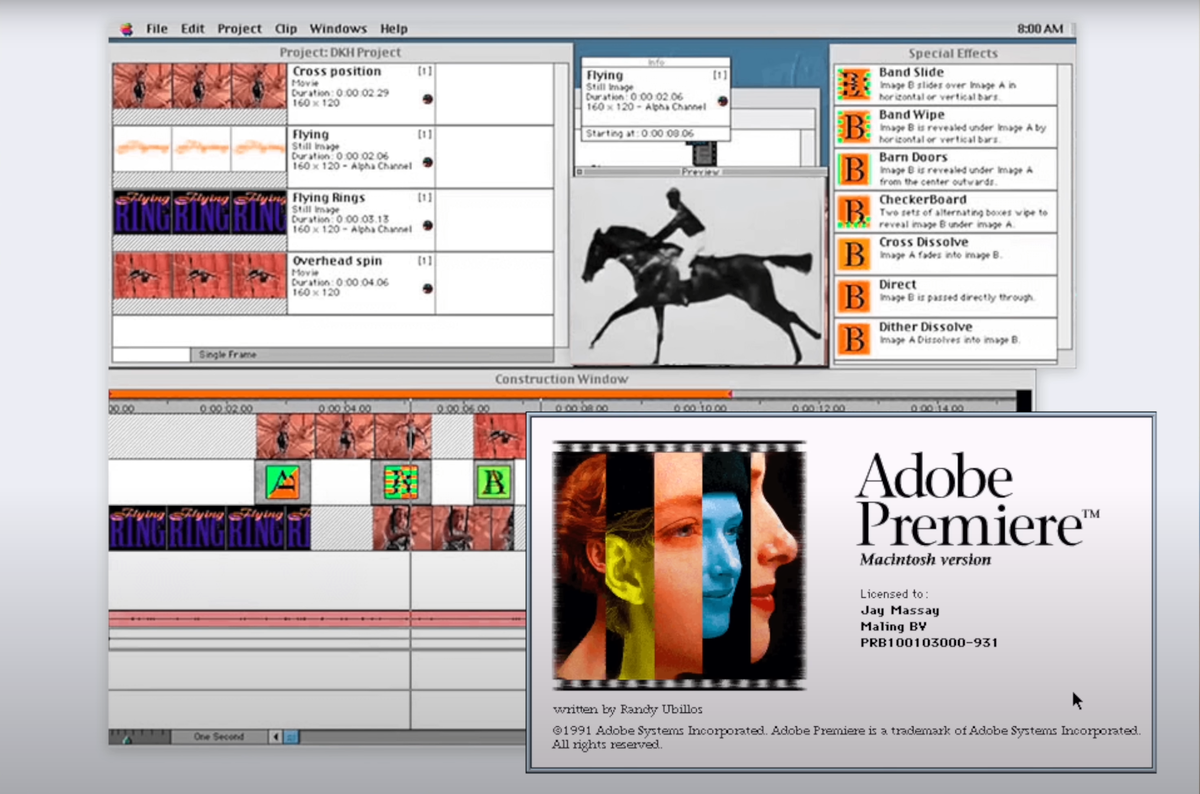This screenshot has height=794, width=1200.
Task: Click the Adobe Premiere splash face artwork
Action: pyautogui.click(x=679, y=566)
